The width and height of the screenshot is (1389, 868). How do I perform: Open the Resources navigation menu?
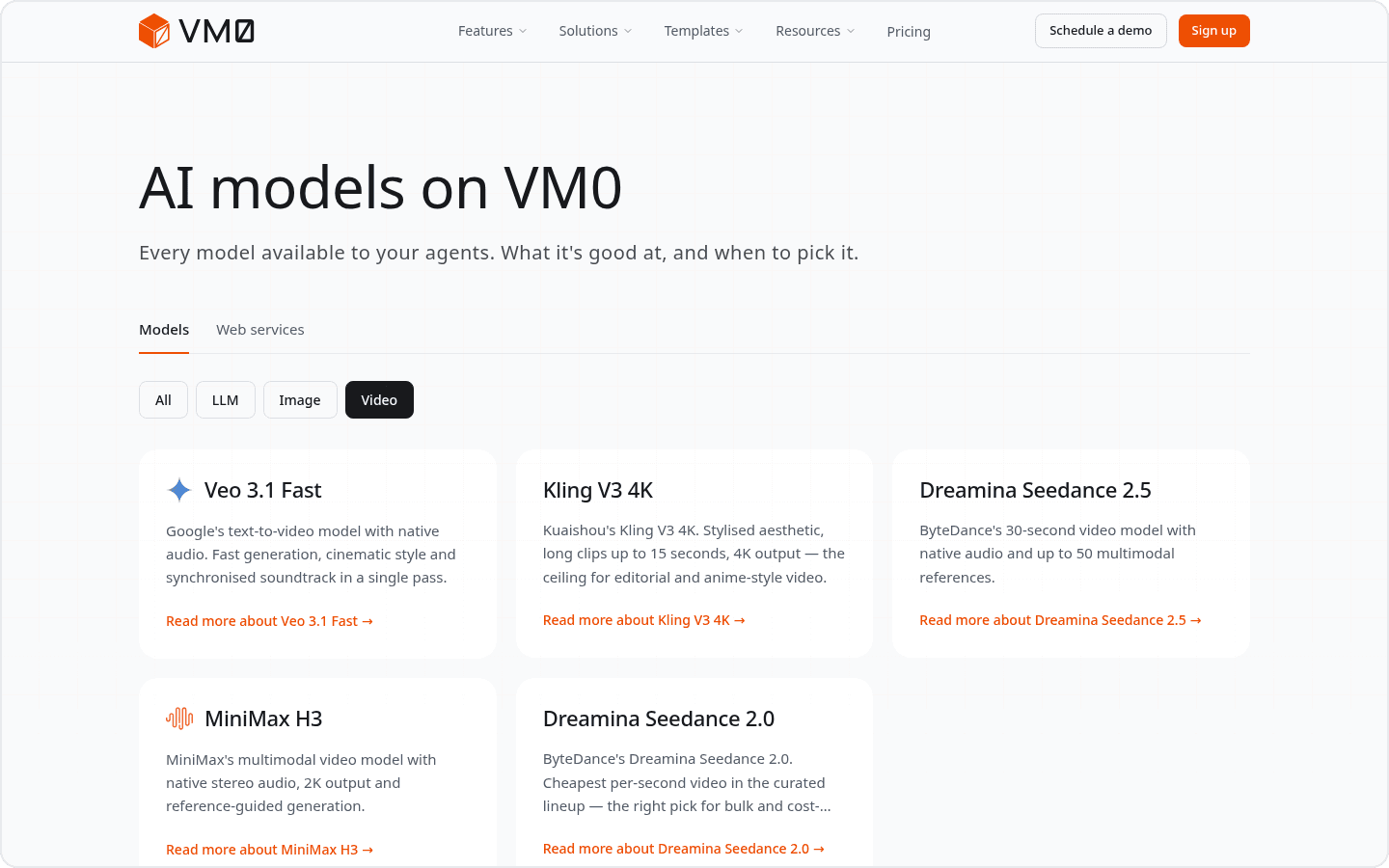(x=815, y=31)
